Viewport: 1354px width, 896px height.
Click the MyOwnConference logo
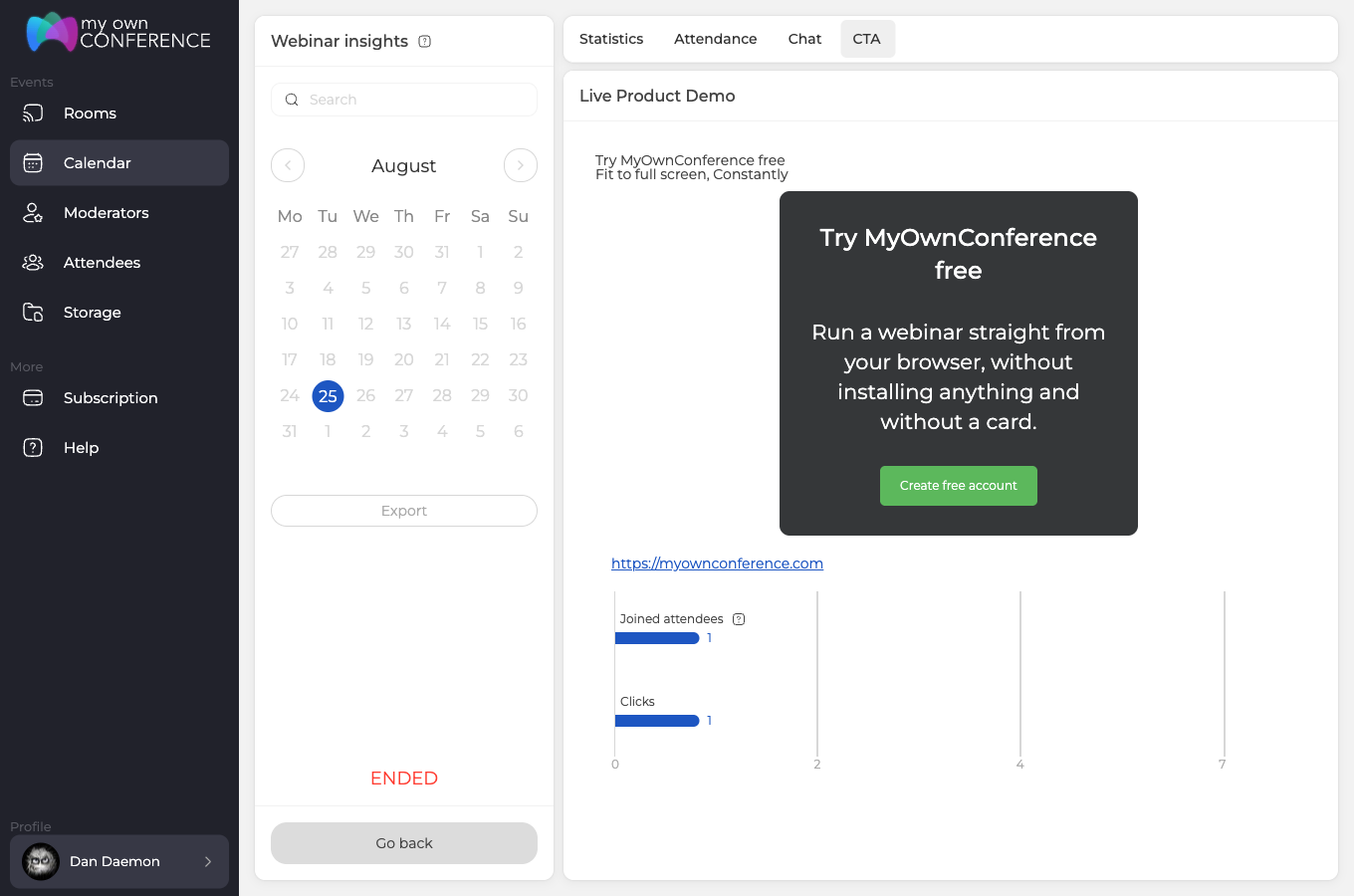point(118,32)
